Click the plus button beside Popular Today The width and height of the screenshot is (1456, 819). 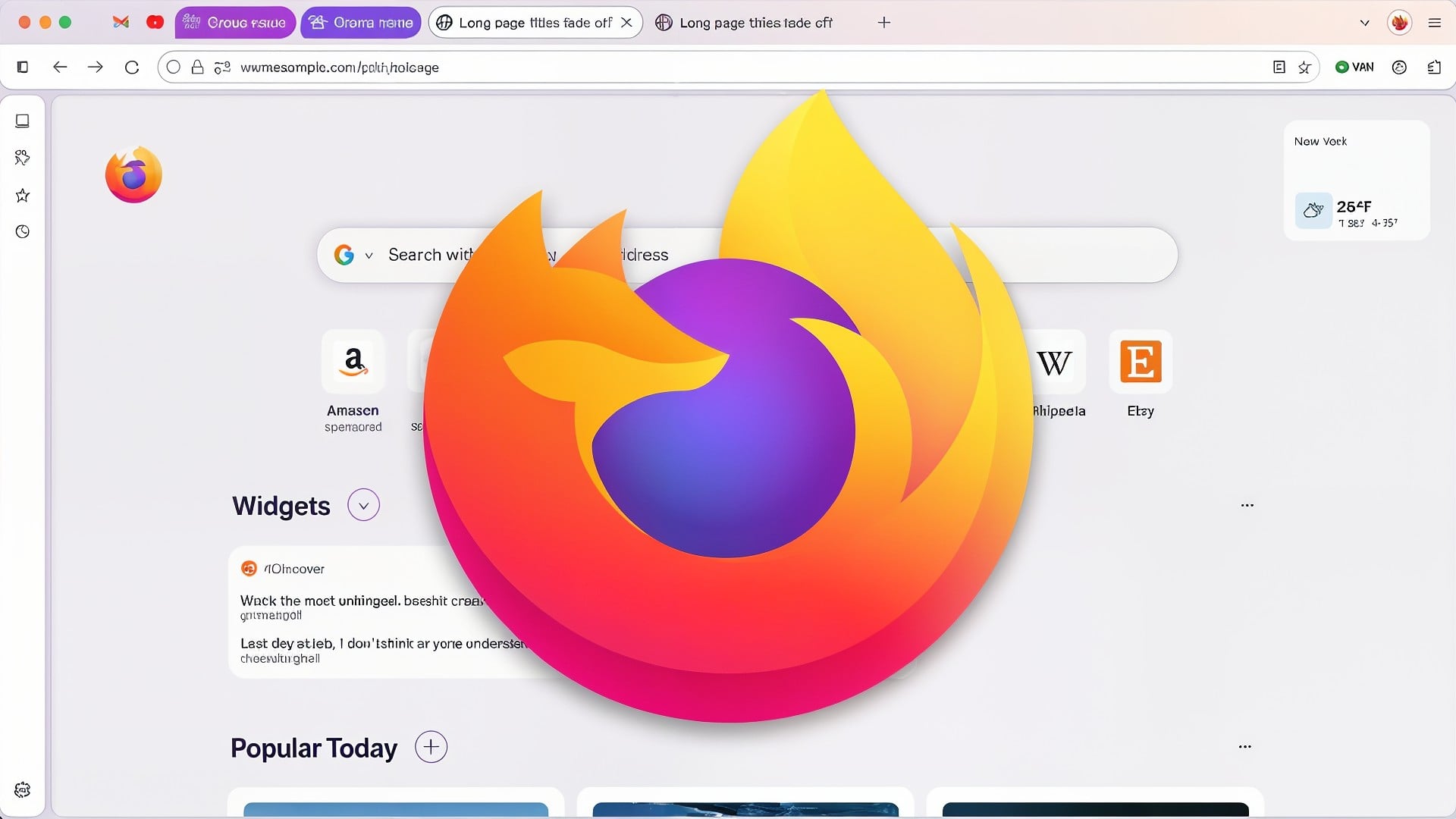coord(431,748)
